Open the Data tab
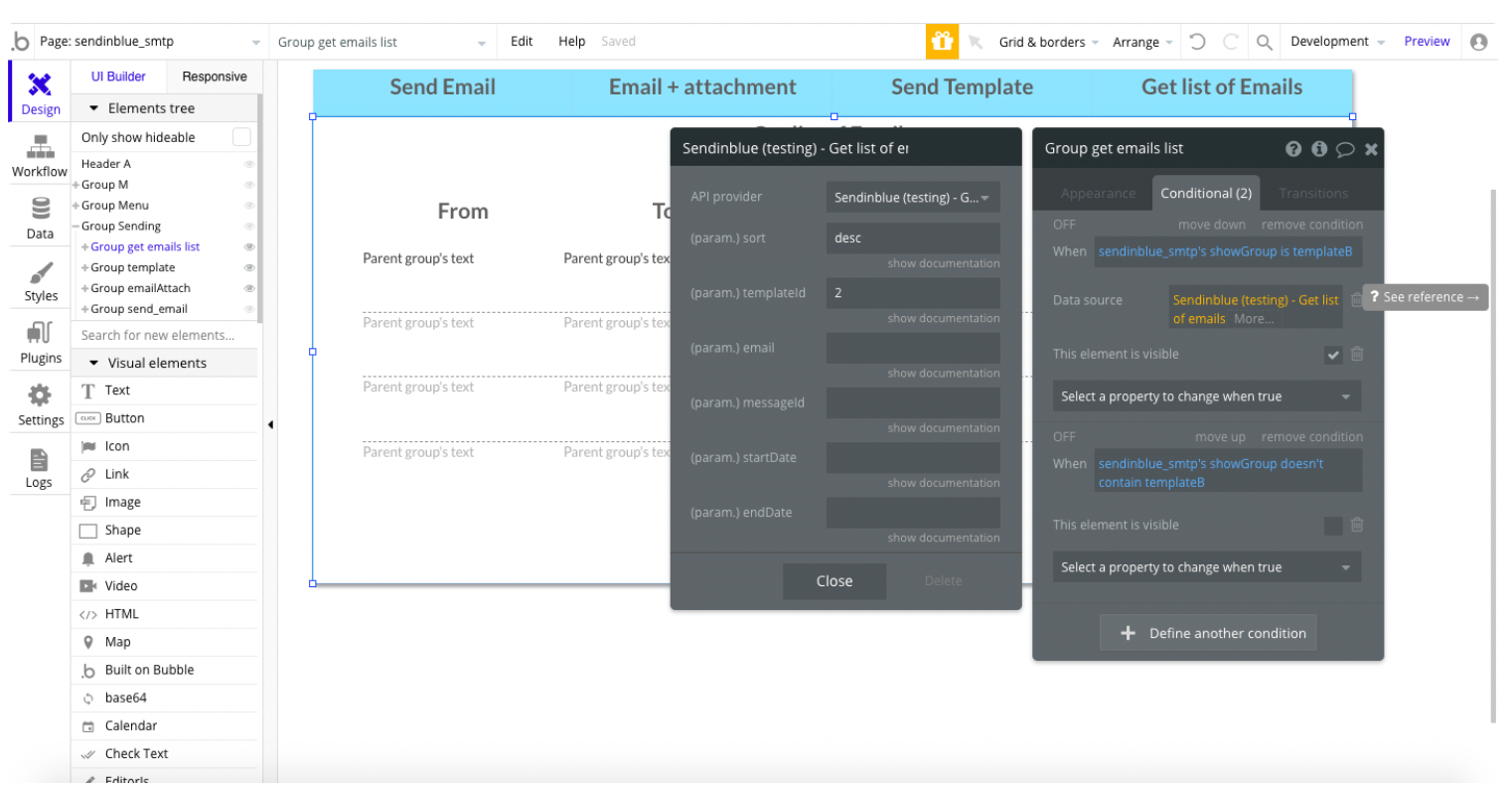Screen dimensions: 1512x785 tap(40, 219)
